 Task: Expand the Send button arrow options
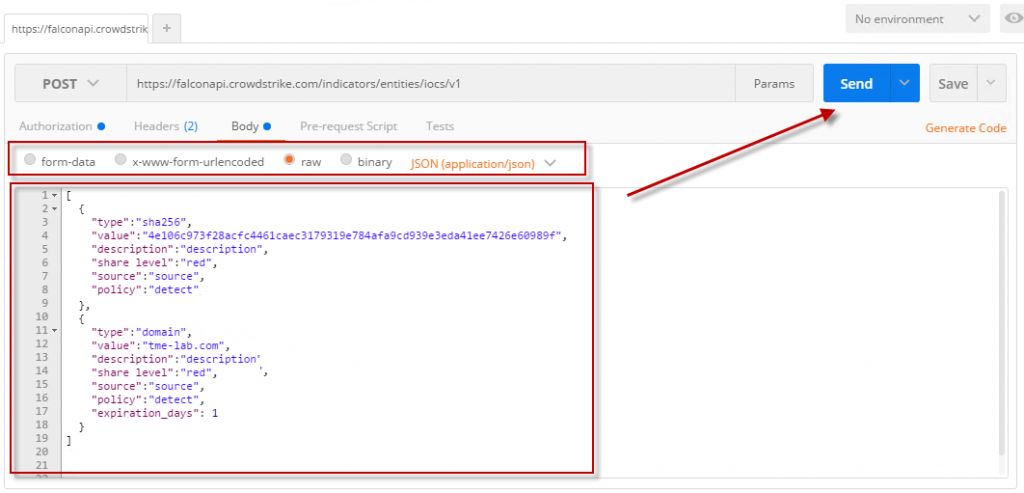point(905,84)
